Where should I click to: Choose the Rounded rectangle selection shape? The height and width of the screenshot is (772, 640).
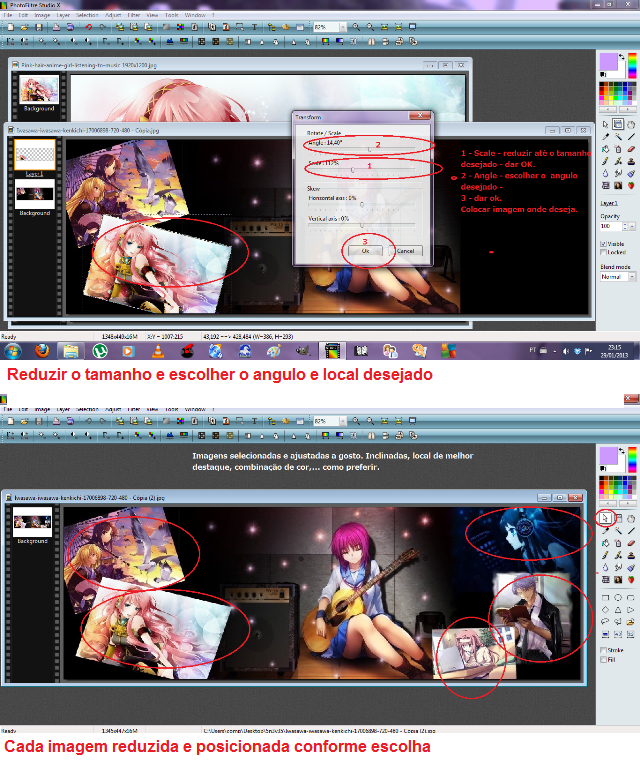(x=631, y=598)
